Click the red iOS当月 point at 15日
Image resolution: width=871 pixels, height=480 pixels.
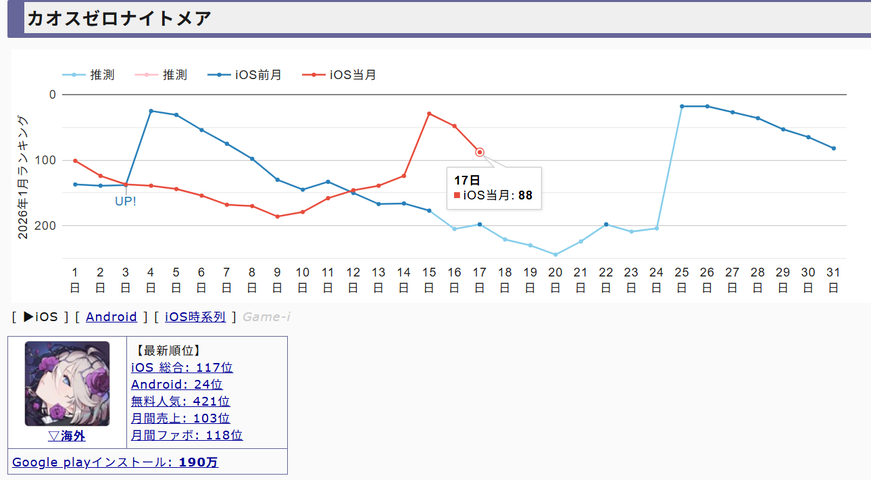pos(429,113)
